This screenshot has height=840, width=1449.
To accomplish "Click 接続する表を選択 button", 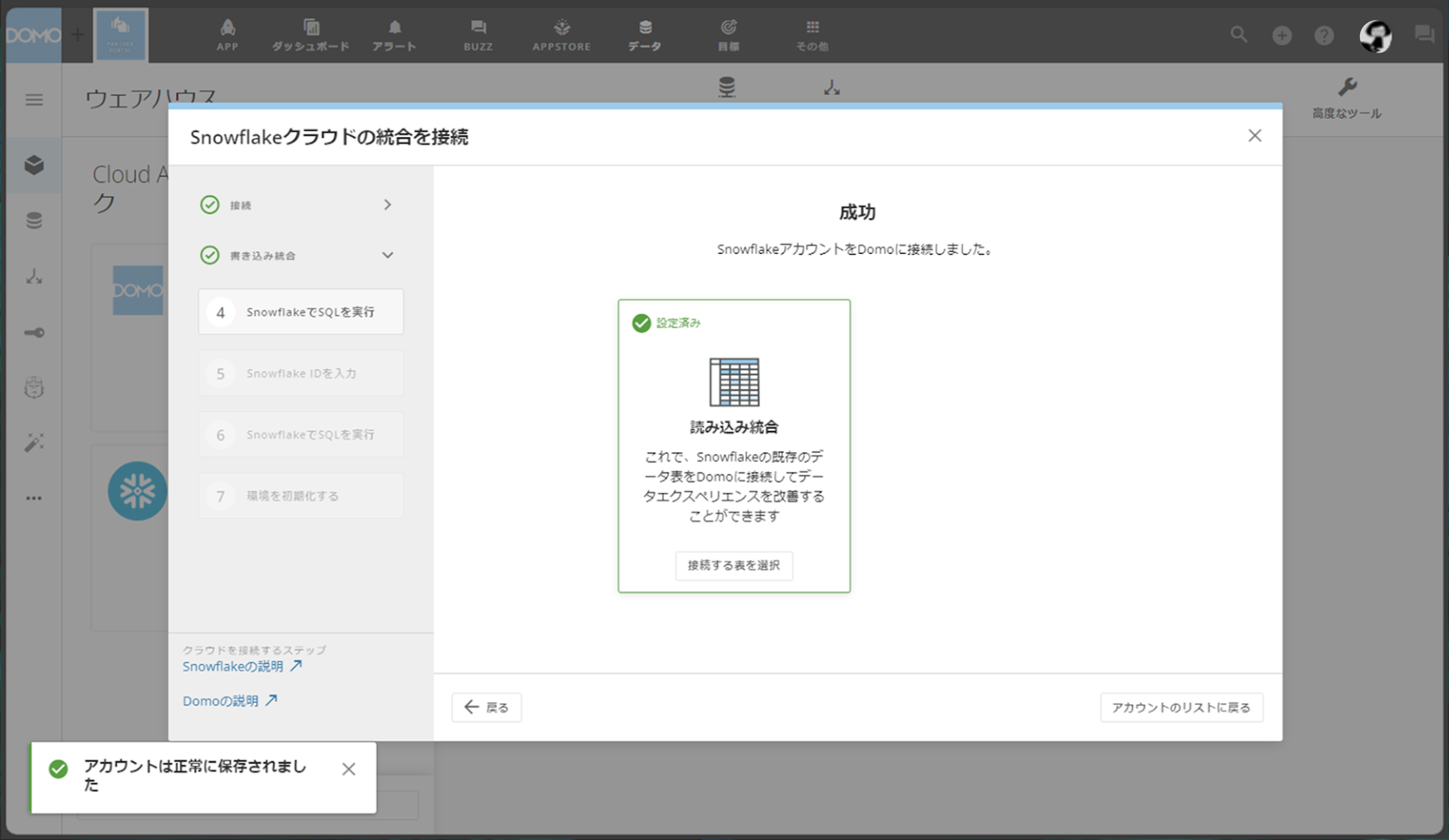I will (734, 566).
